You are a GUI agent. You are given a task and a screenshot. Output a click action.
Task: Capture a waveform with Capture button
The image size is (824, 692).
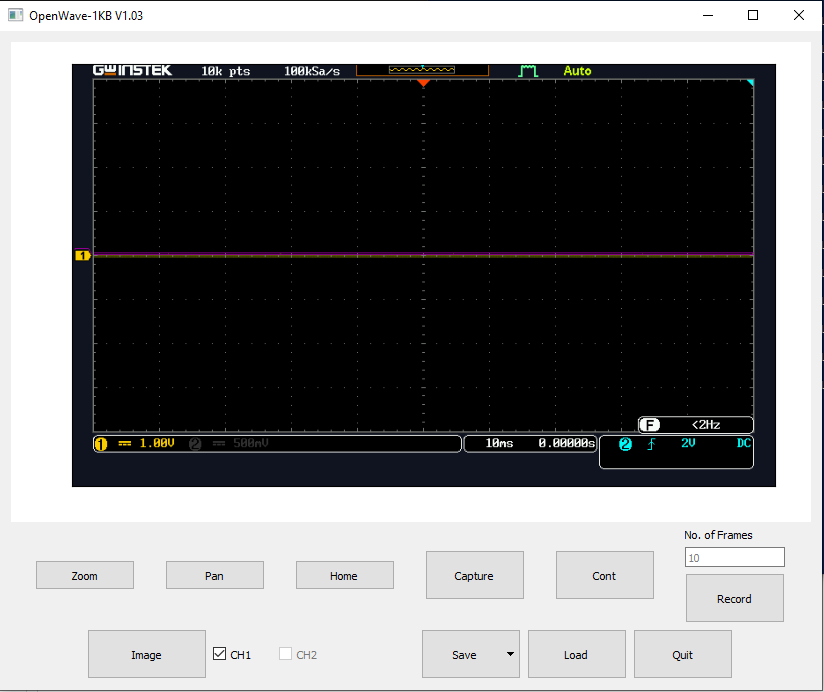pos(475,575)
